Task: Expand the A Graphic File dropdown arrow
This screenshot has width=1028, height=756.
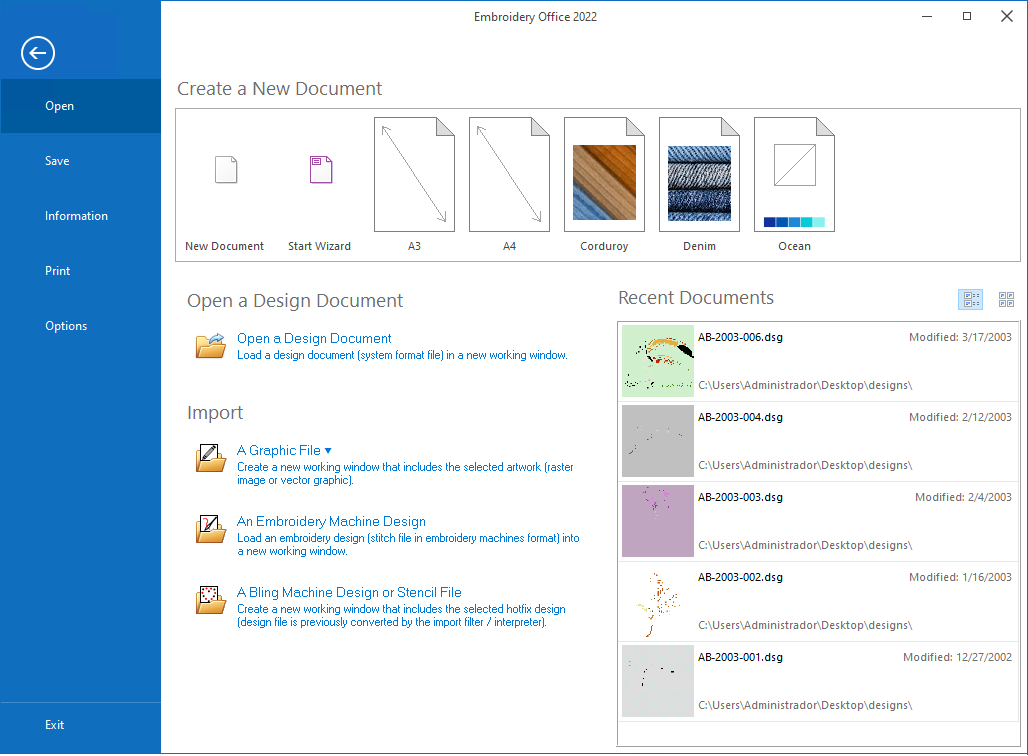Action: tap(328, 451)
